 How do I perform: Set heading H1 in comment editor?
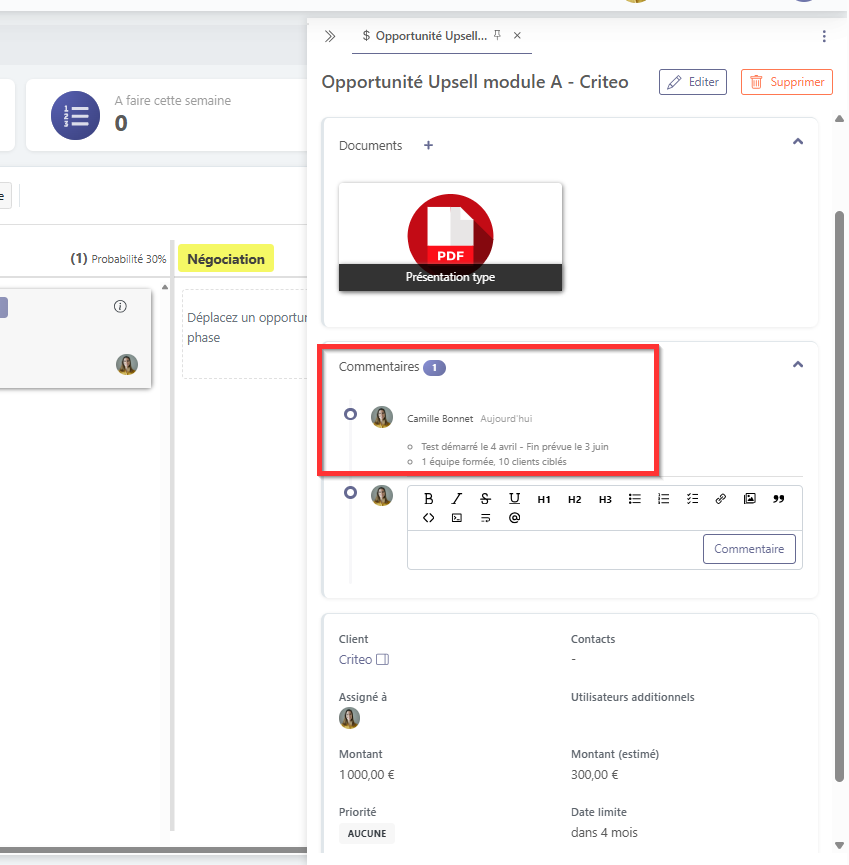[x=544, y=499]
